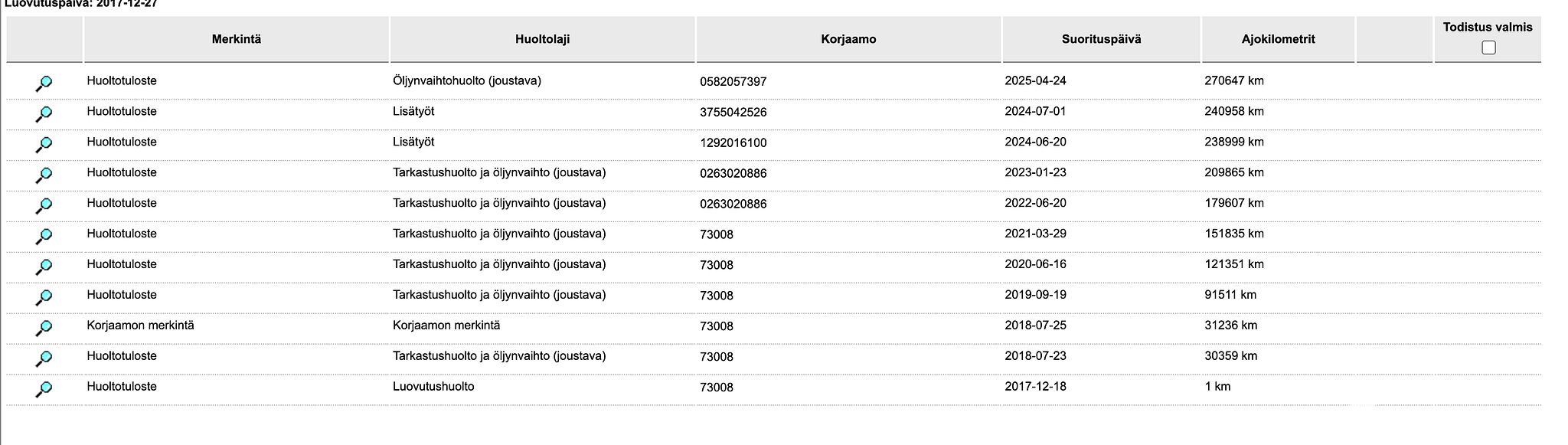Open magnifier for Lisätyöt entry dated 2024-07-01
The height and width of the screenshot is (445, 1568).
coord(44,114)
